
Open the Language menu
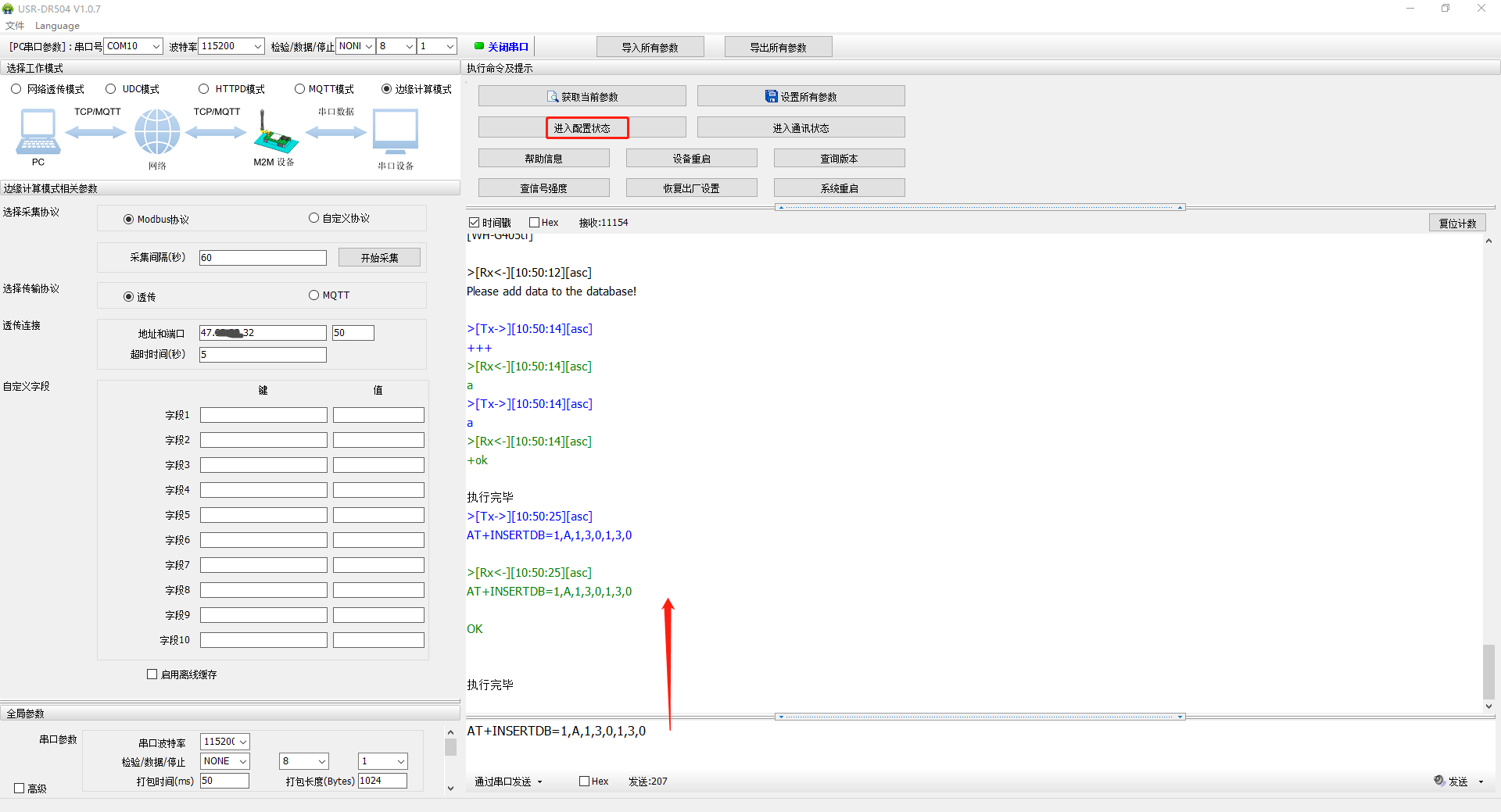[57, 26]
